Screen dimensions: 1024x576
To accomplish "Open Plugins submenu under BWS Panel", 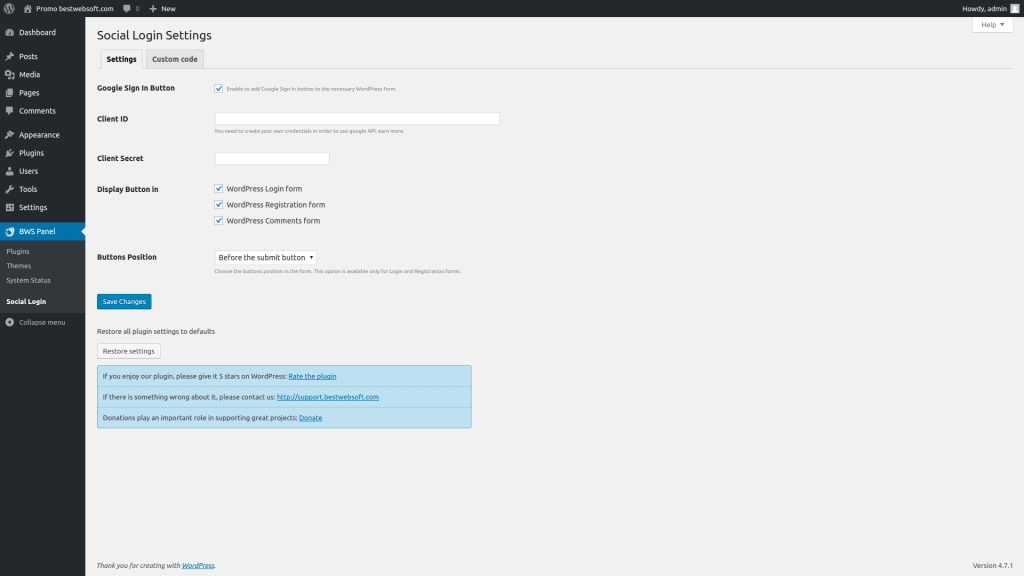I will [18, 251].
